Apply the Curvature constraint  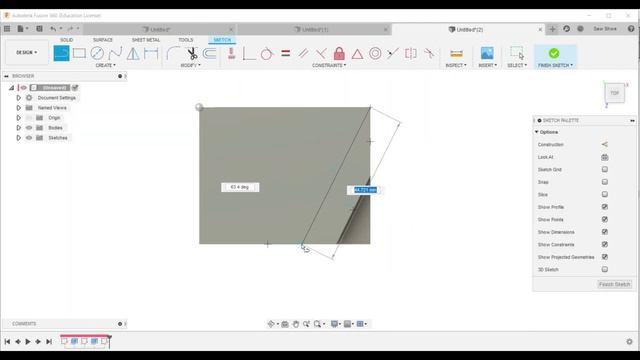click(429, 53)
